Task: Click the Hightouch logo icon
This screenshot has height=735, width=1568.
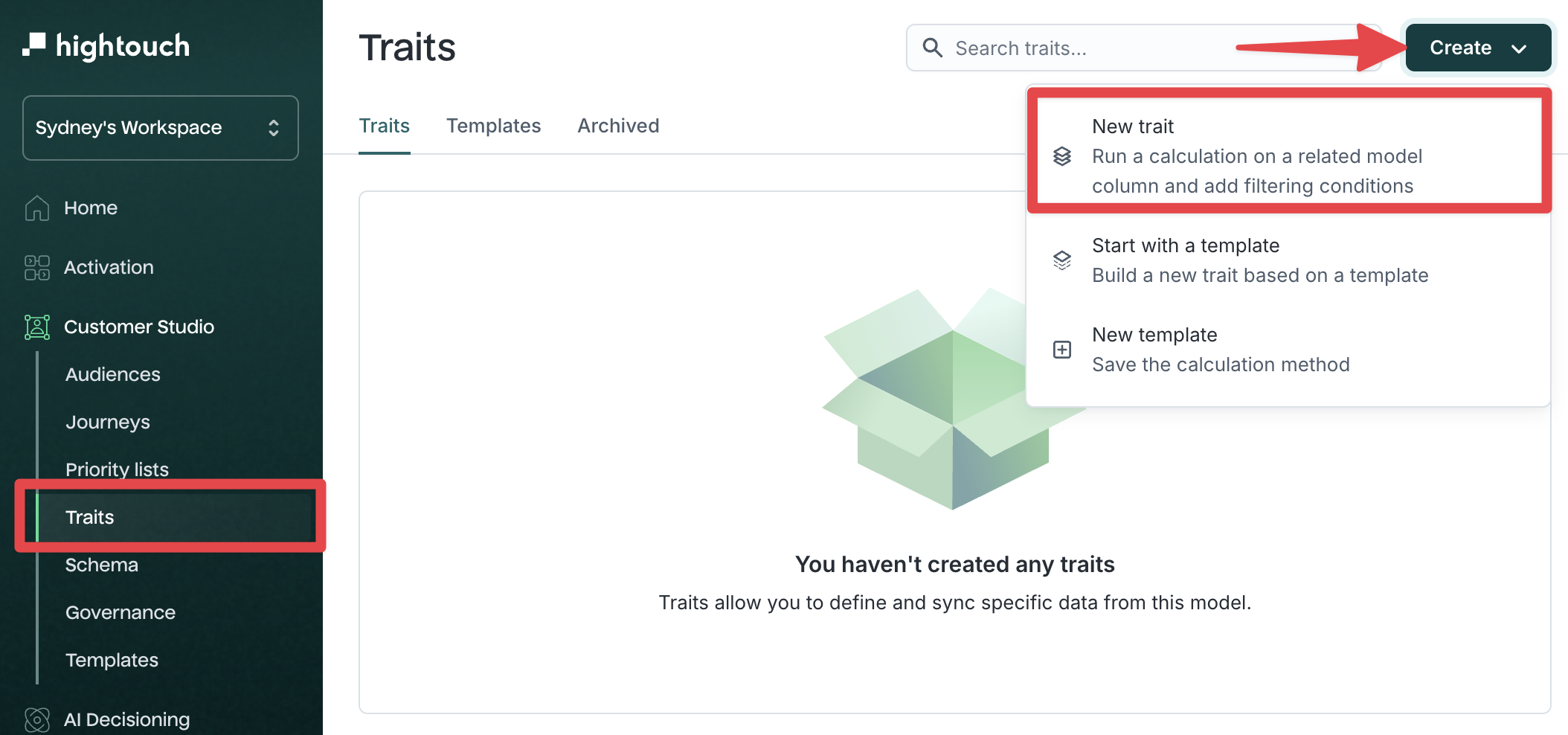Action: [34, 45]
